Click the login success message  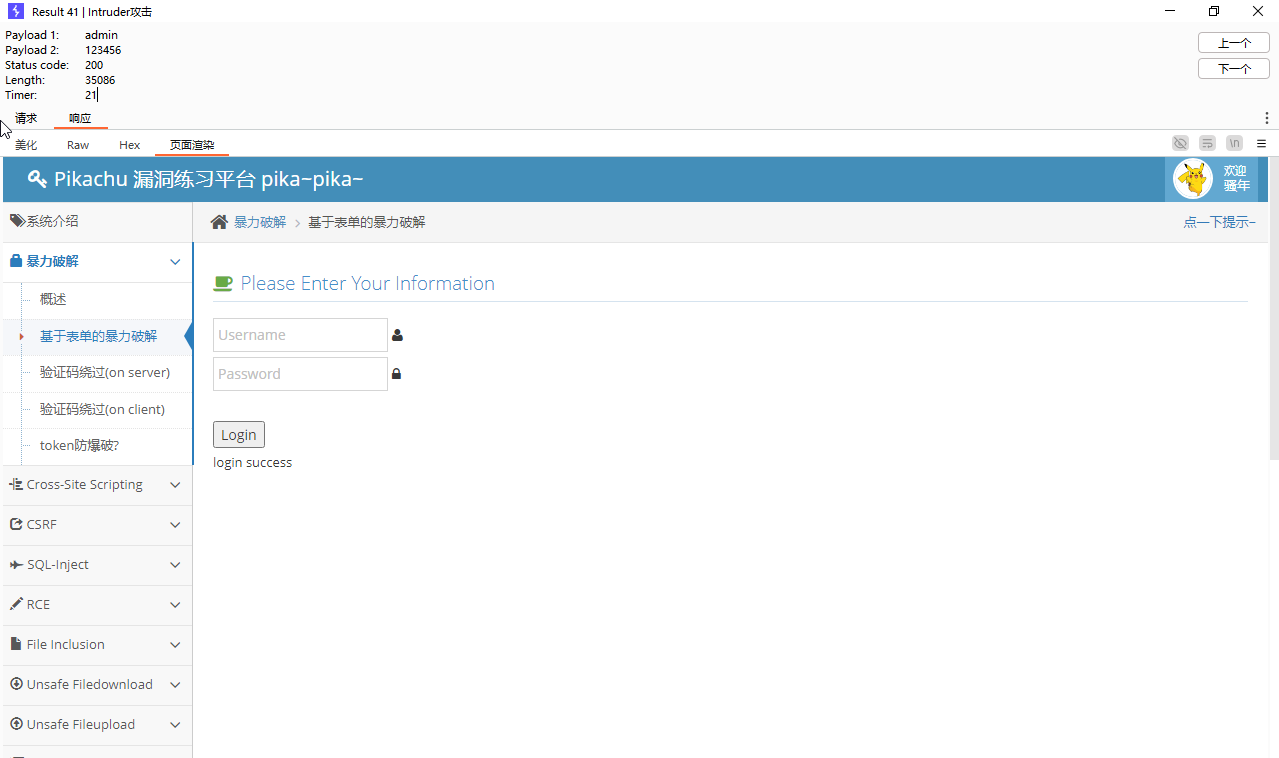253,462
